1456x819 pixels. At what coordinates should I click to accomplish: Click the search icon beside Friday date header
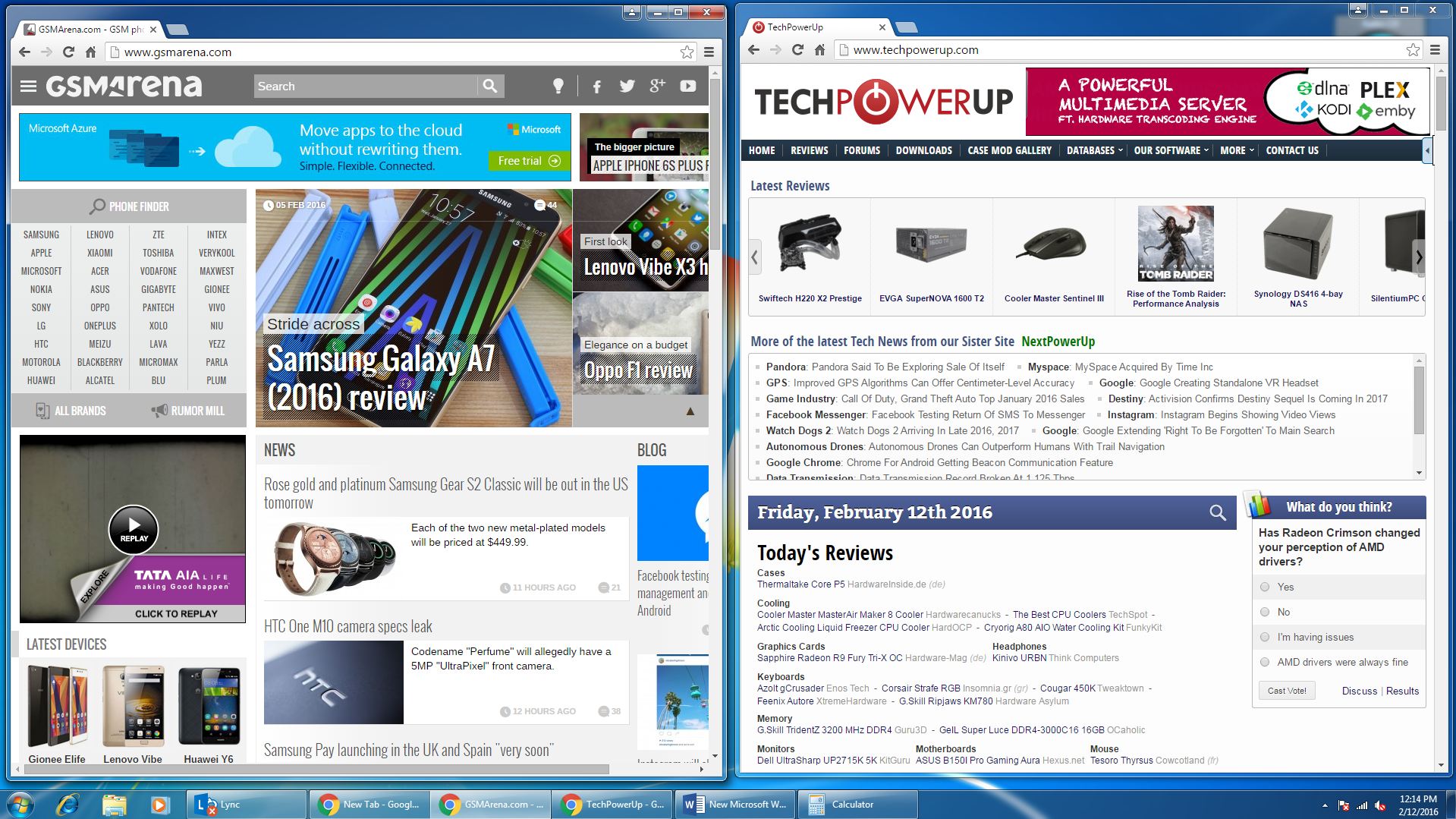coord(1218,512)
